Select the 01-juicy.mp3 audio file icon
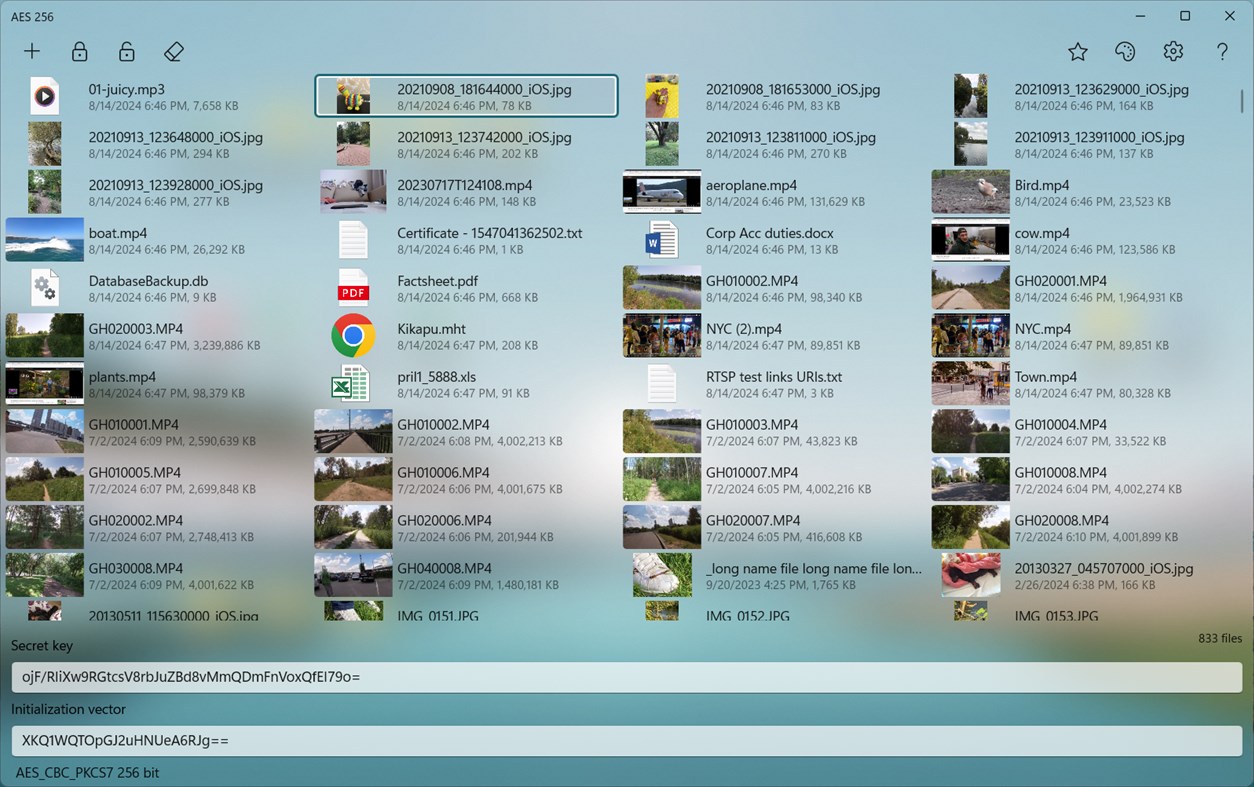The image size is (1254, 787). 44,96
